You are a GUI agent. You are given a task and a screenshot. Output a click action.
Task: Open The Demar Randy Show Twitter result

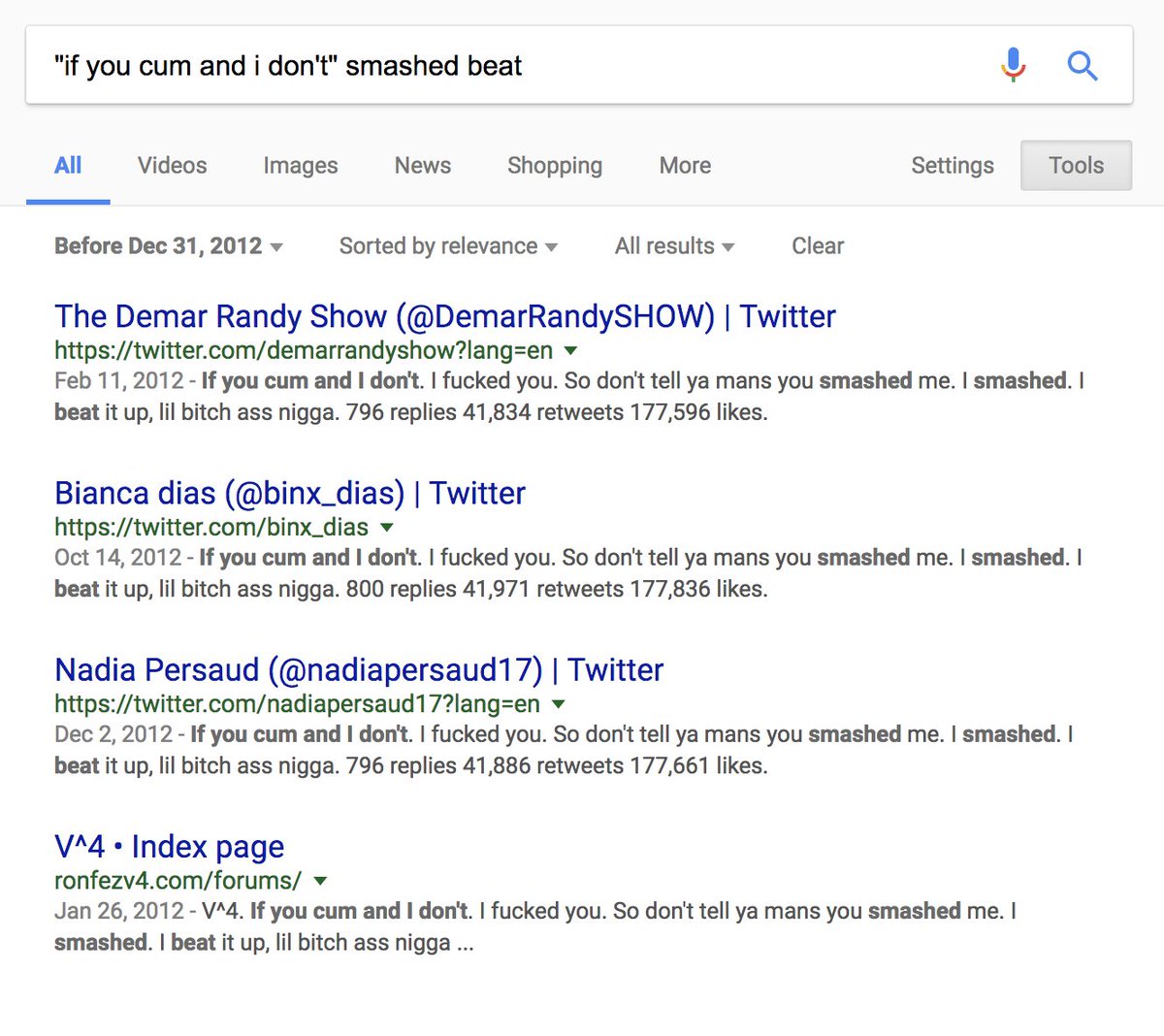pos(445,316)
